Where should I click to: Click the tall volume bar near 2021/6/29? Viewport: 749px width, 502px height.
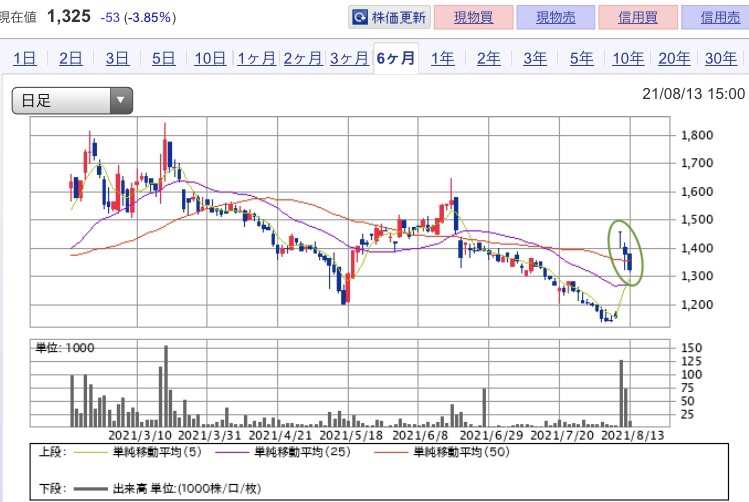tap(484, 407)
